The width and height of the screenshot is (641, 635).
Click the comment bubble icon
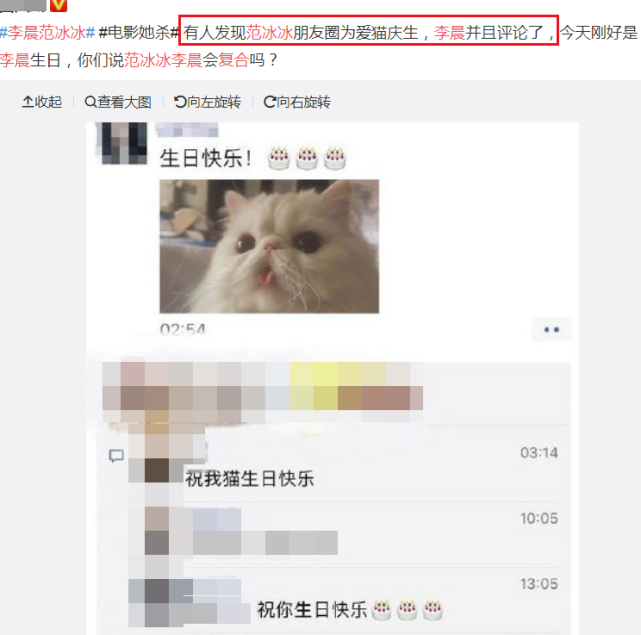coord(117,455)
